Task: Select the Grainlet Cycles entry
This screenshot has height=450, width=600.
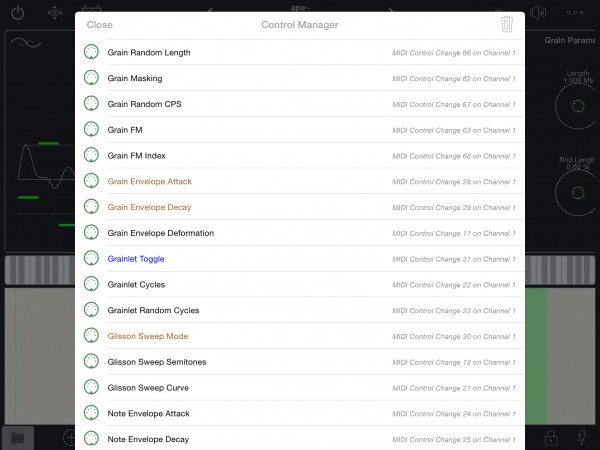Action: [x=300, y=284]
